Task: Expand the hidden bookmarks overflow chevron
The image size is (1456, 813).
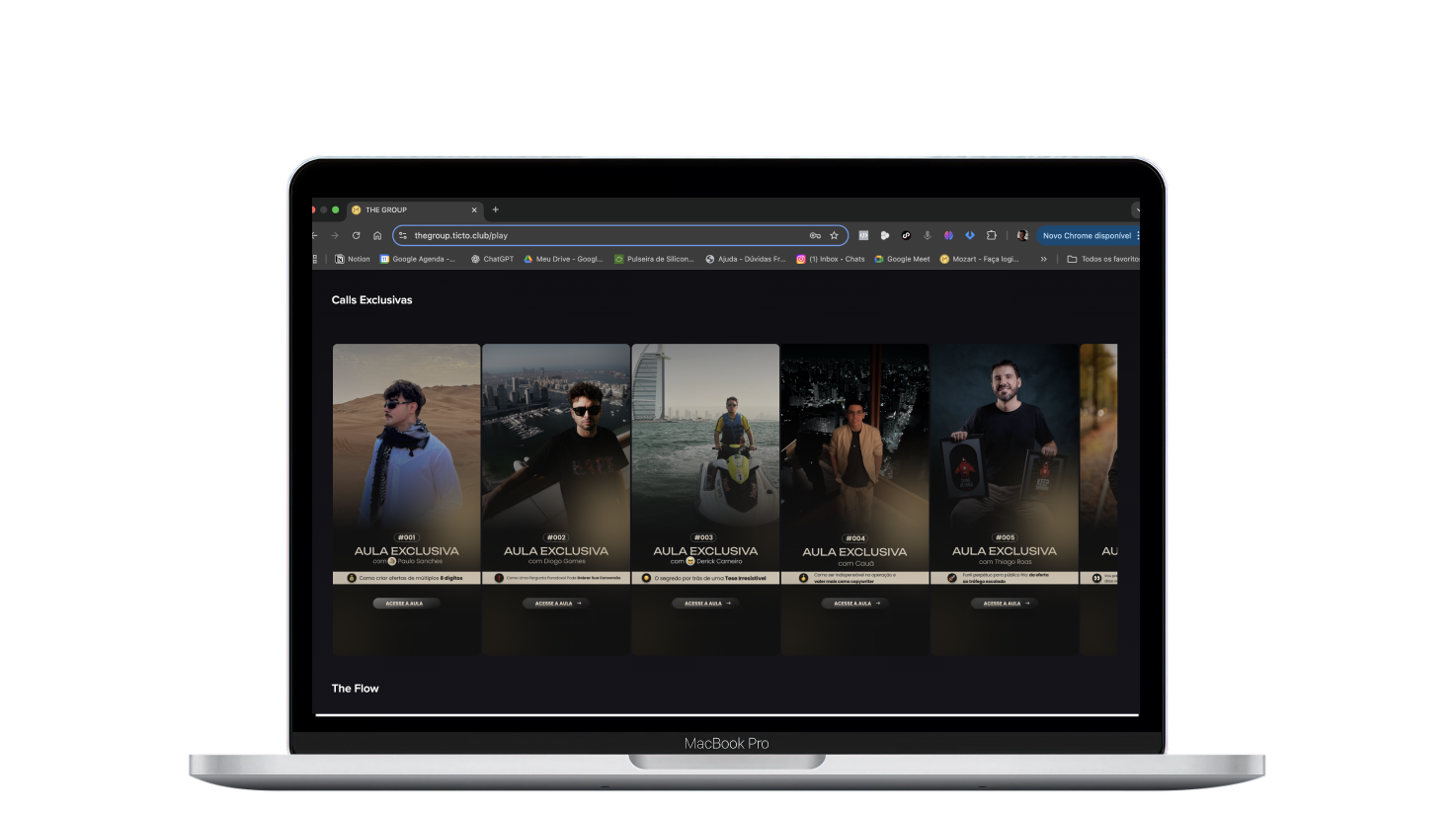Action: (1043, 259)
